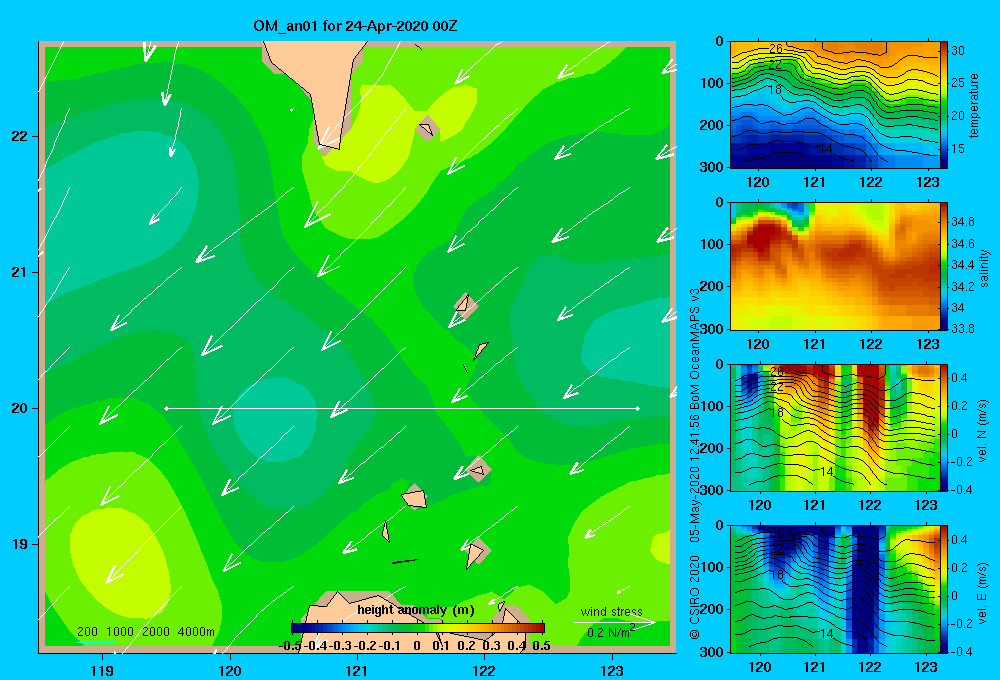Click longitude label 119 on main map
Image resolution: width=1000 pixels, height=680 pixels.
tap(103, 670)
